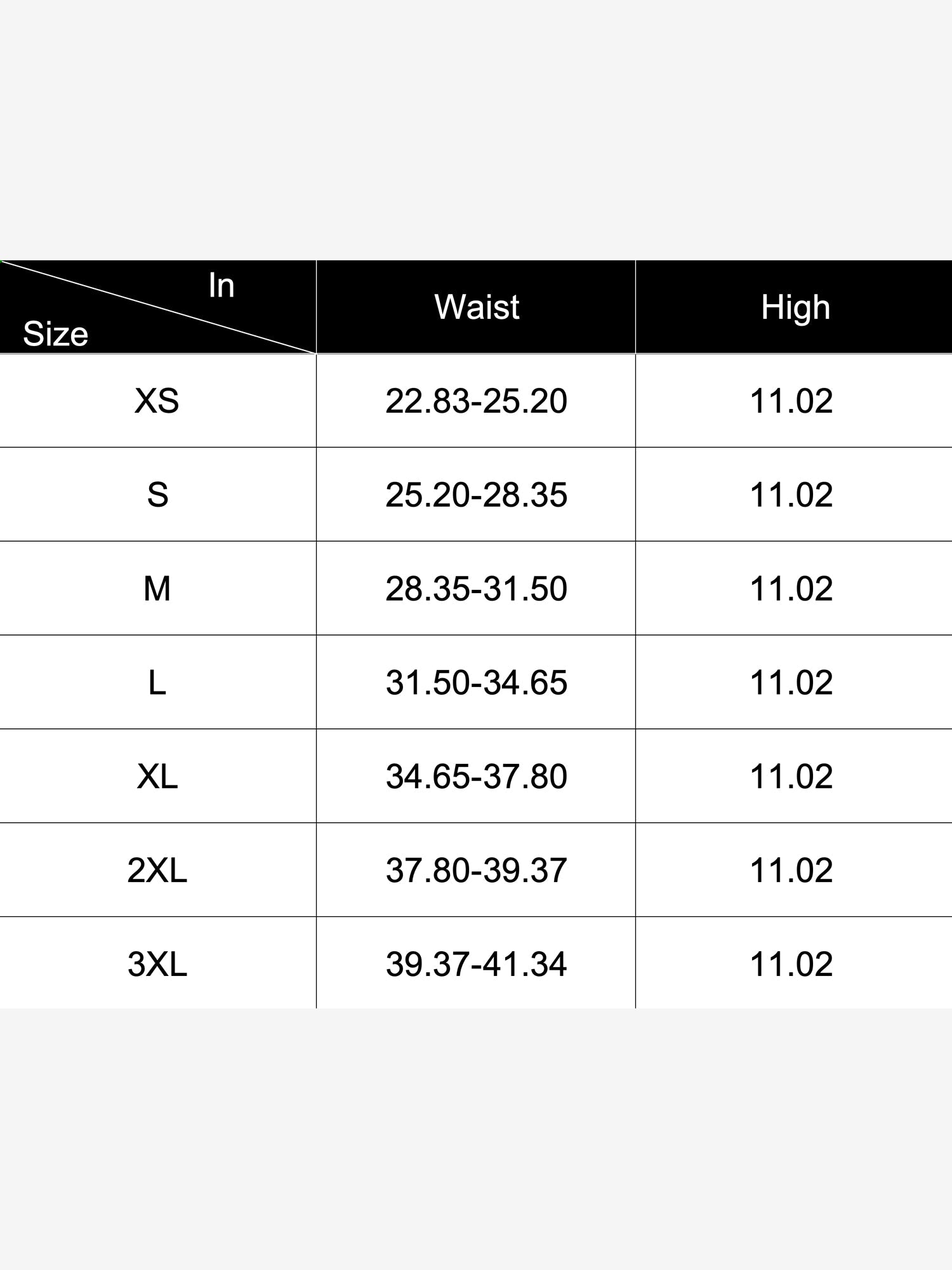Image resolution: width=952 pixels, height=1270 pixels.
Task: Click the 'In' unit label in header
Action: pyautogui.click(x=221, y=286)
